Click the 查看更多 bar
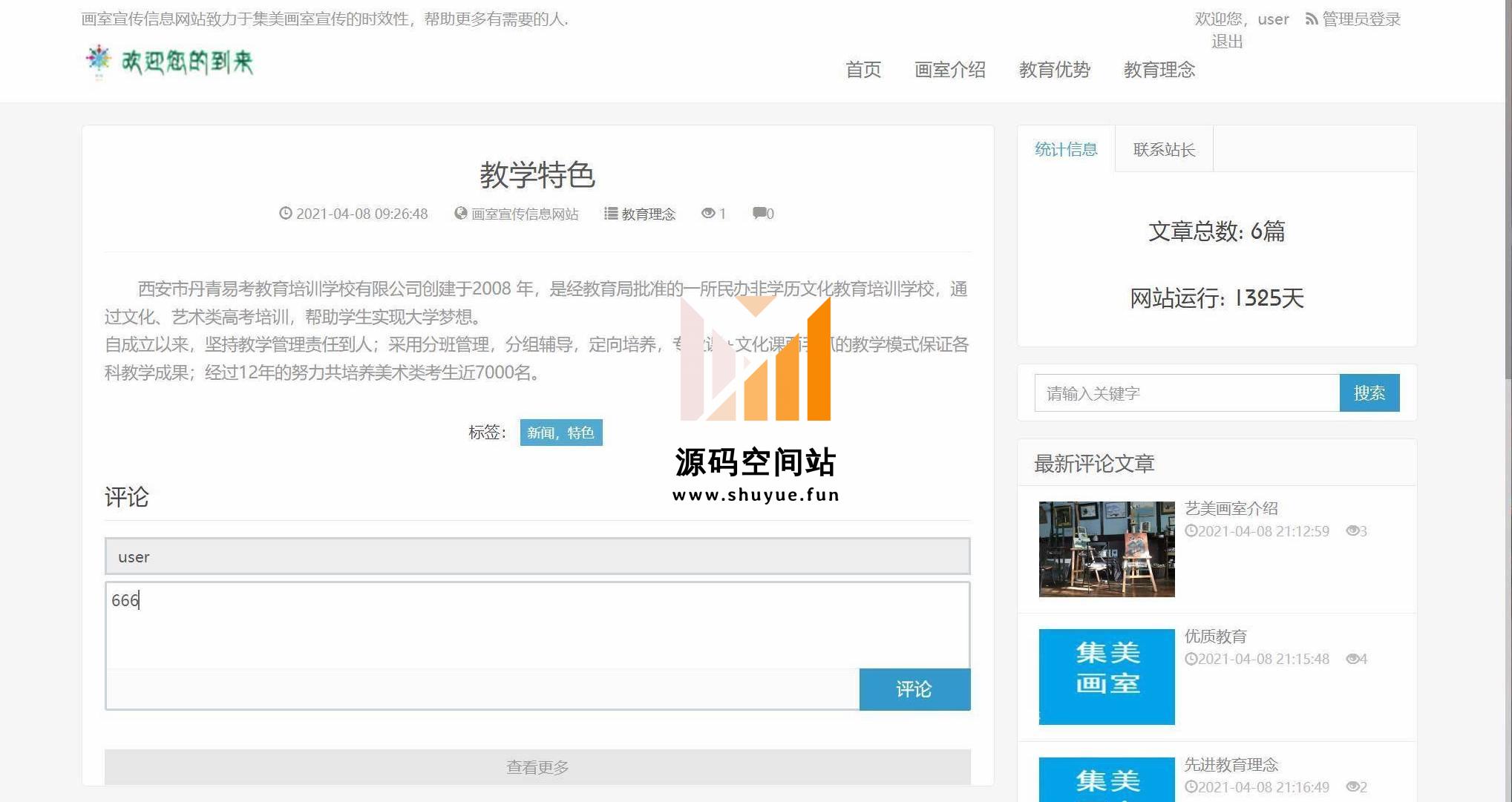The height and width of the screenshot is (802, 1512). [x=537, y=767]
